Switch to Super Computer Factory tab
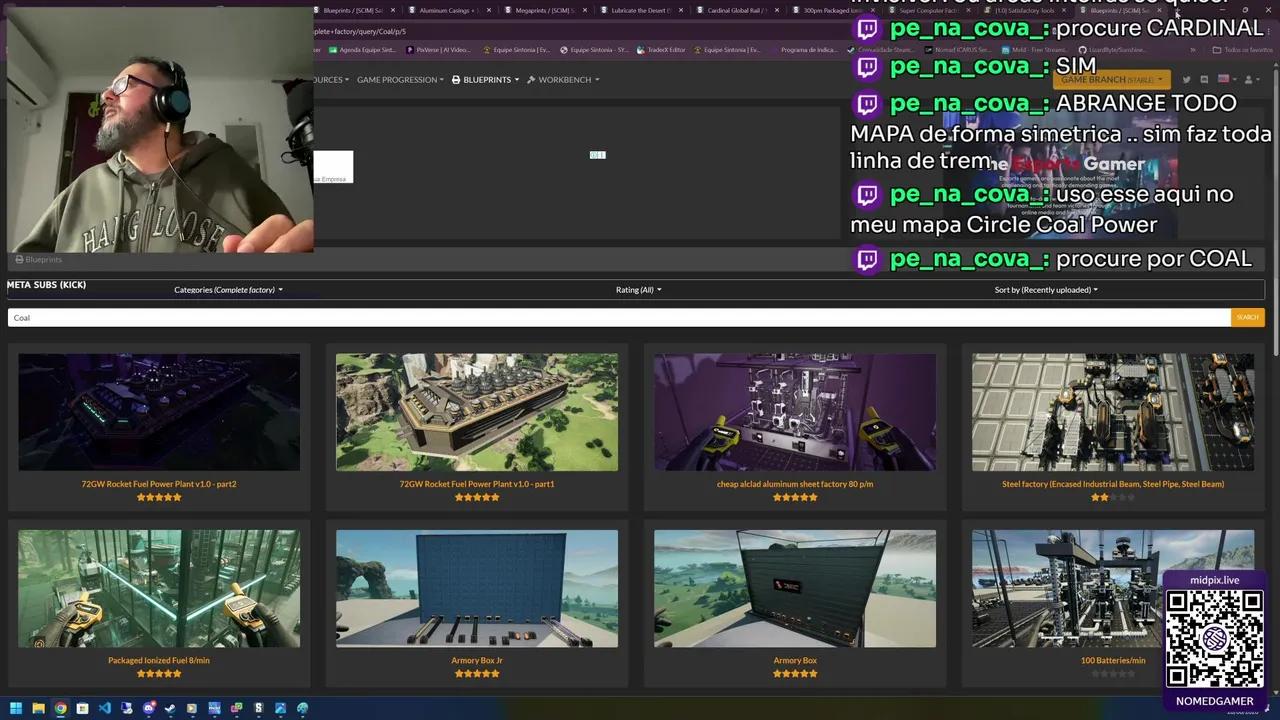Image resolution: width=1280 pixels, height=720 pixels. coord(928,10)
